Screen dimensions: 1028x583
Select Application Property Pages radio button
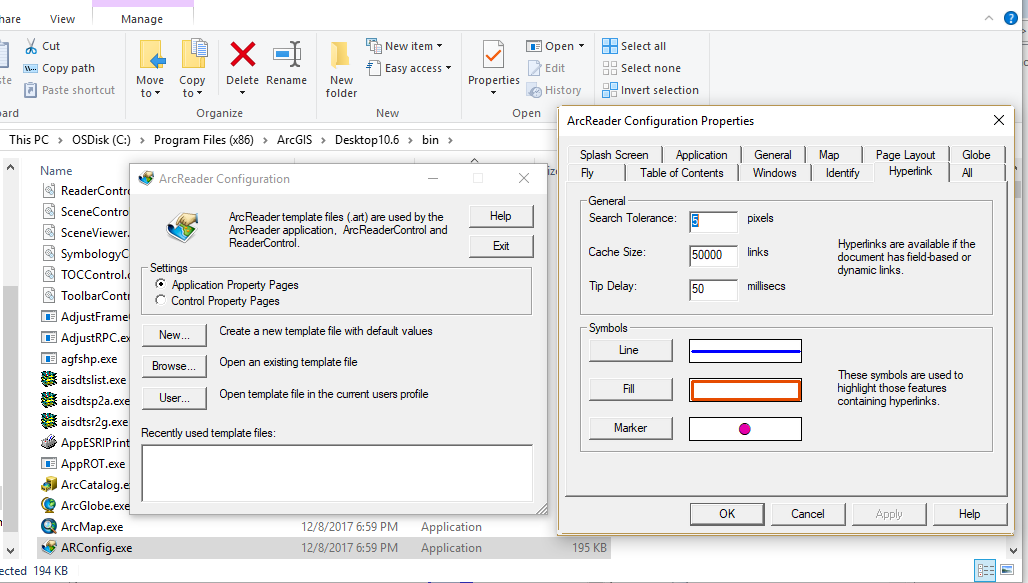[x=160, y=284]
